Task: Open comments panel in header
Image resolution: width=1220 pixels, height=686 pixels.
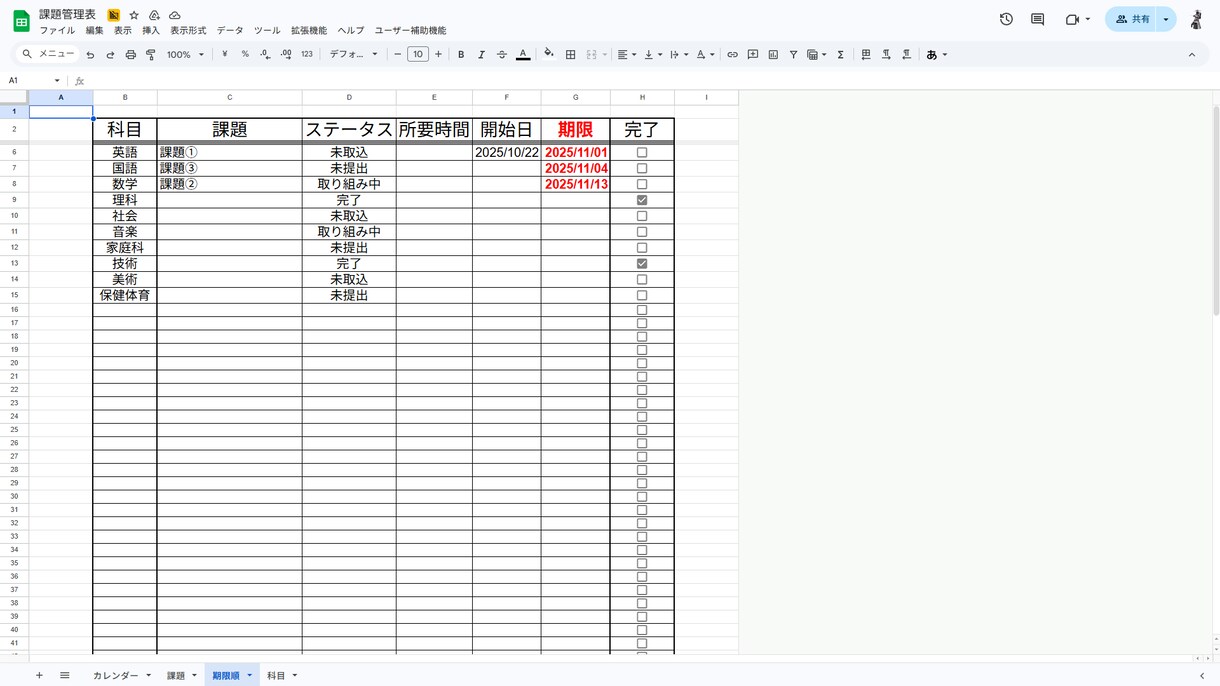Action: (1037, 19)
